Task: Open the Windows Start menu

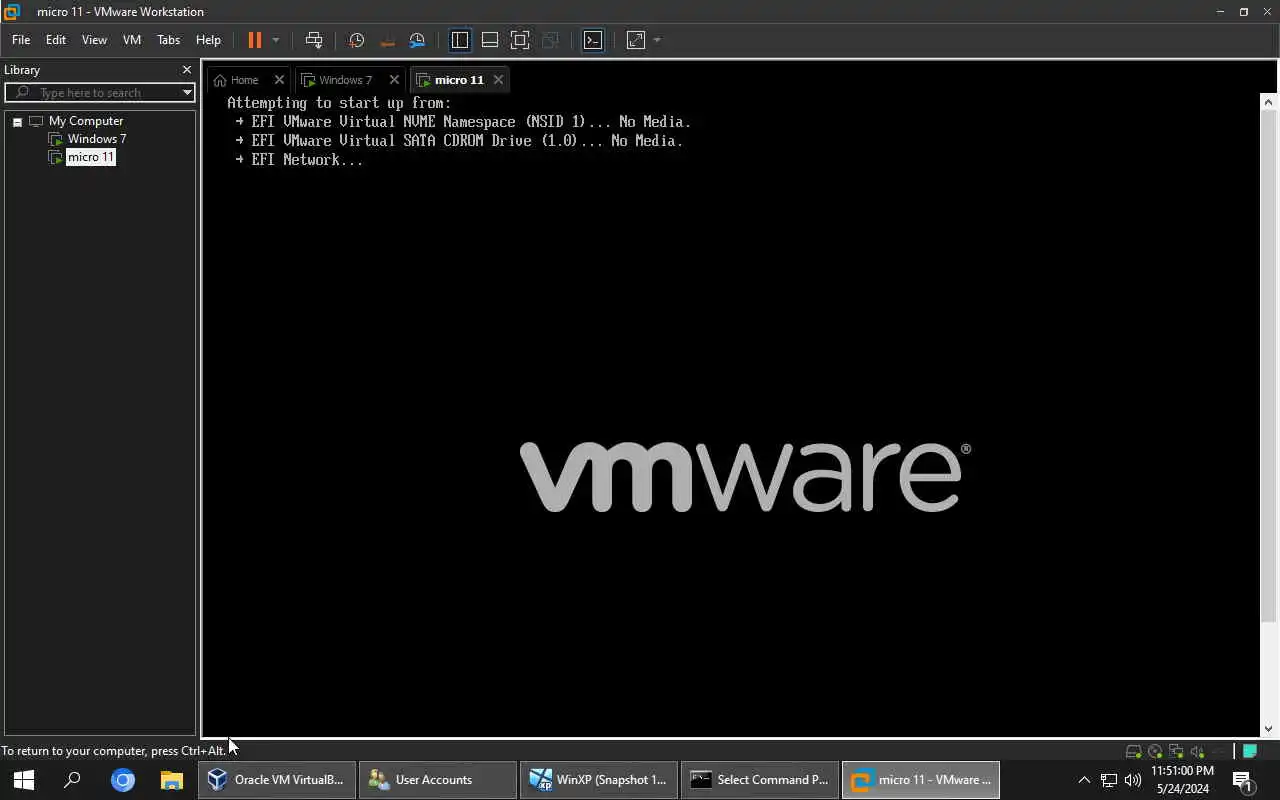Action: (x=24, y=780)
